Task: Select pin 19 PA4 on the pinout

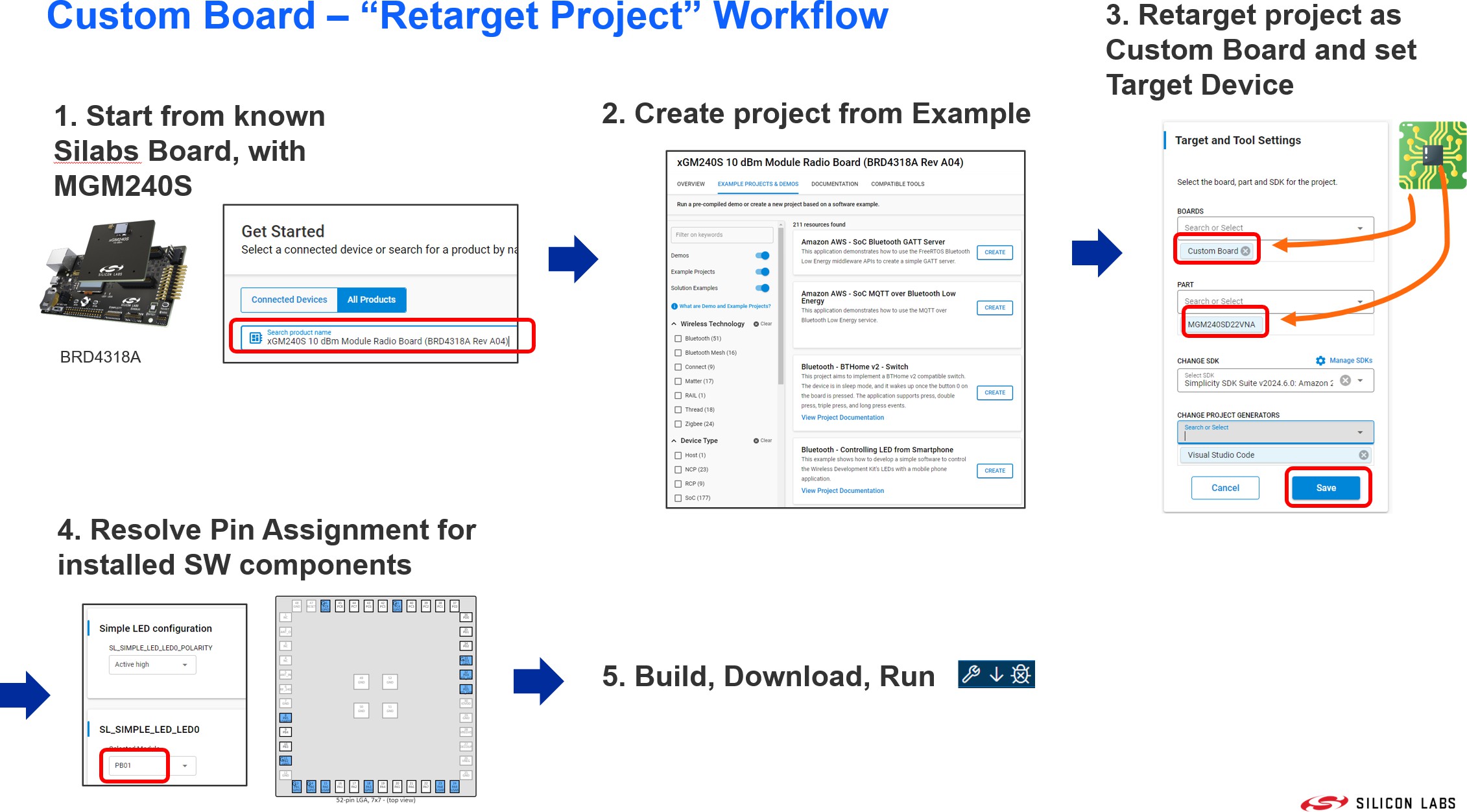Action: click(383, 787)
